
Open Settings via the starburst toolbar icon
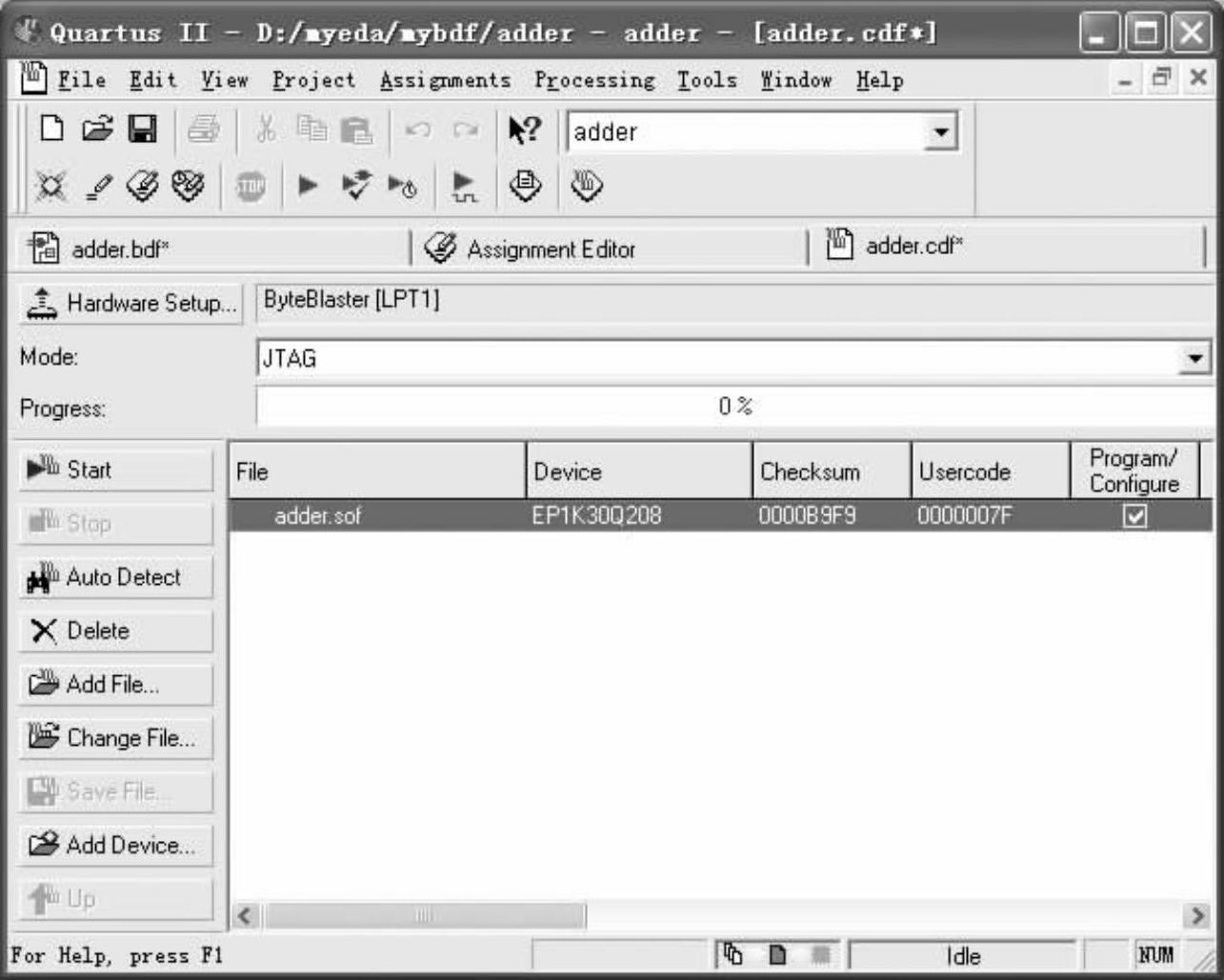pos(50,185)
